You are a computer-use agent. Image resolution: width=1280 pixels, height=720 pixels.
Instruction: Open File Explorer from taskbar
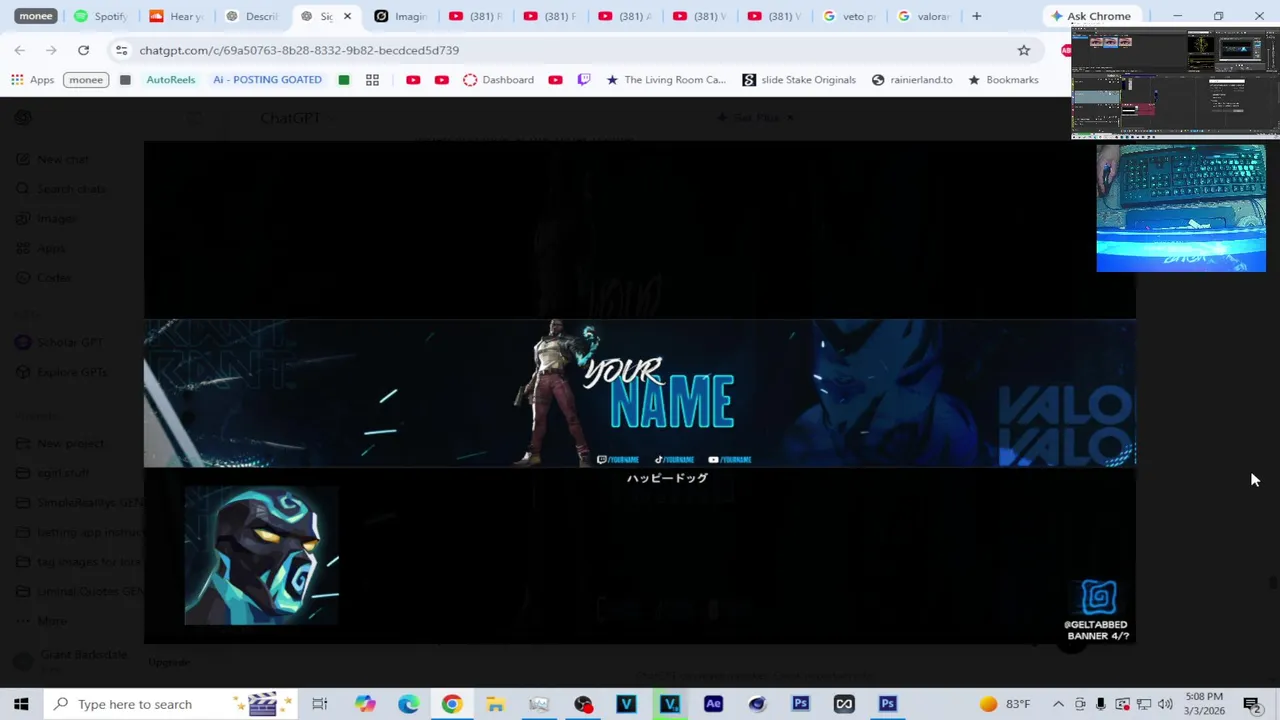pyautogui.click(x=496, y=704)
